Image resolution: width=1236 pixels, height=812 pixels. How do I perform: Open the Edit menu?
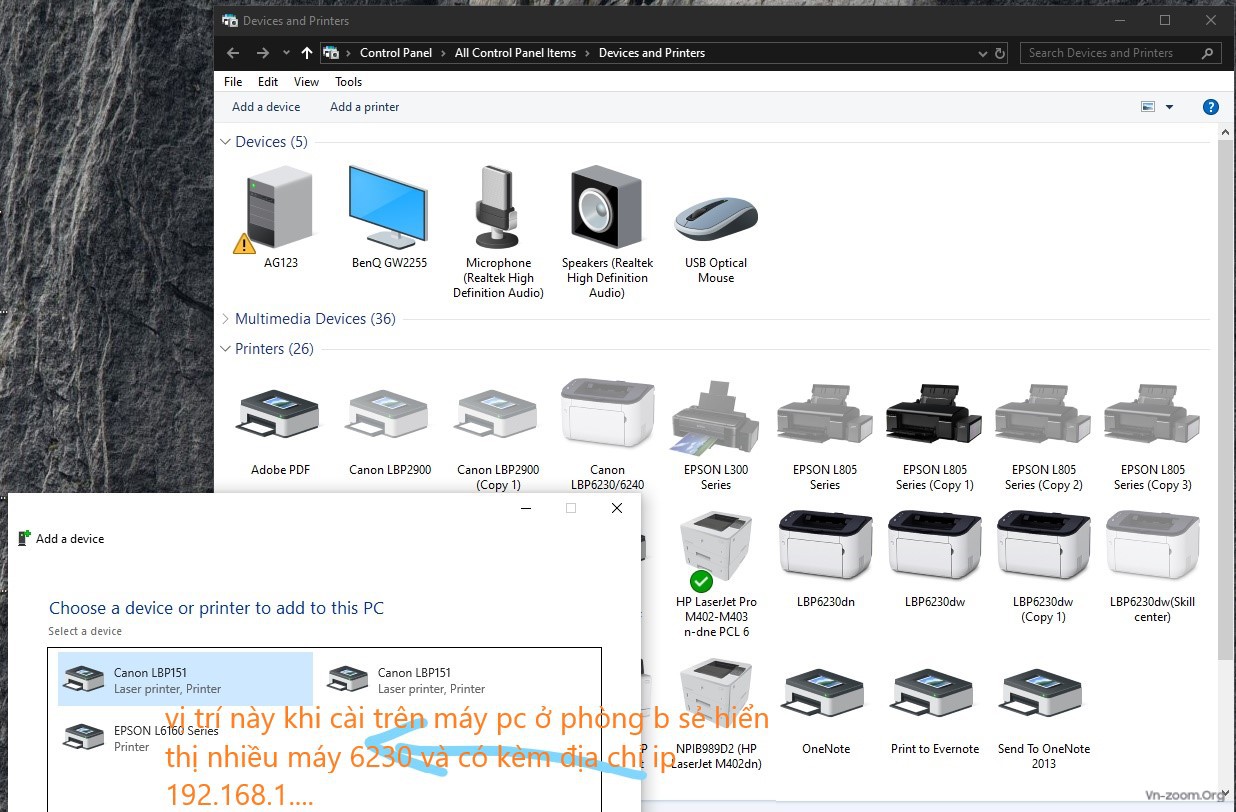[268, 82]
